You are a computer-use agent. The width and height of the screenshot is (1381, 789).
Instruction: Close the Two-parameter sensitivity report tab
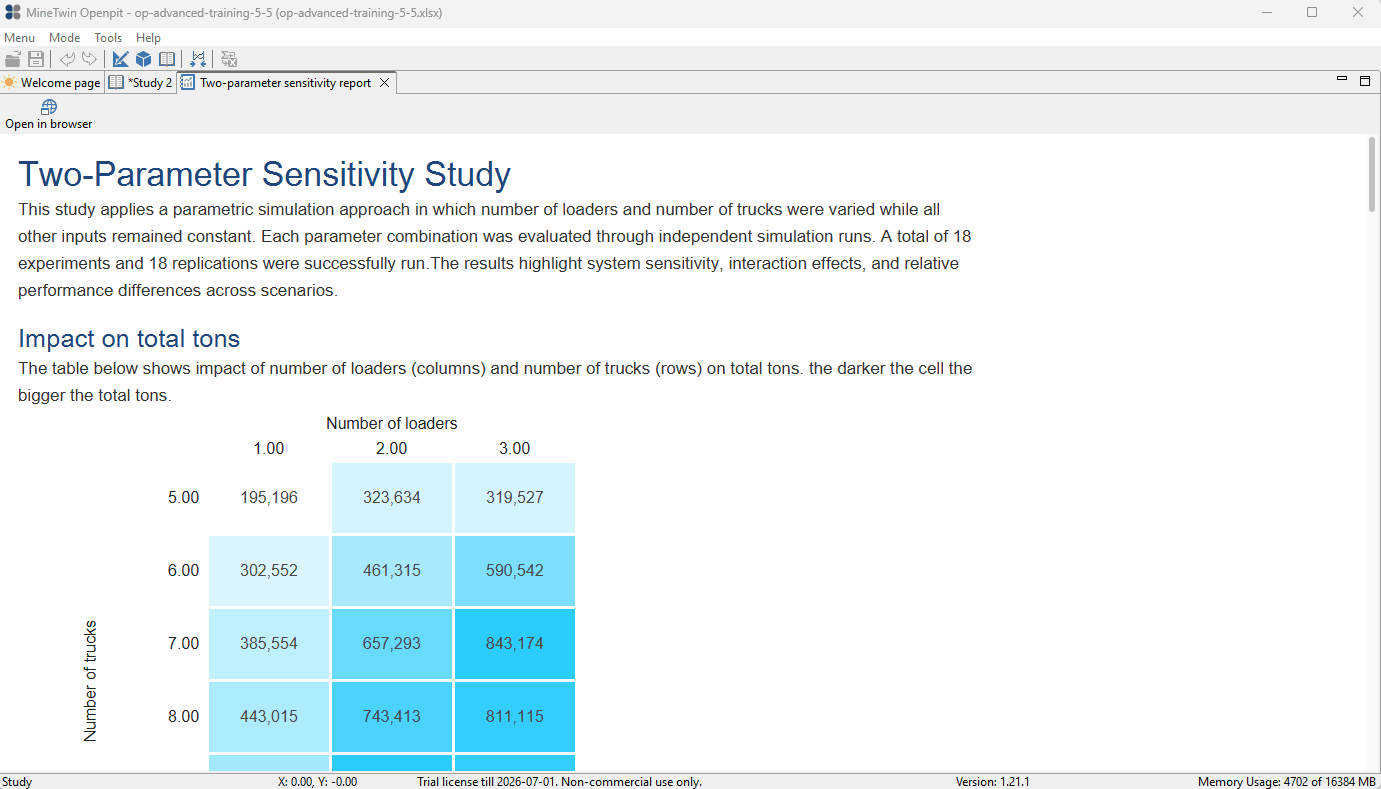click(383, 83)
